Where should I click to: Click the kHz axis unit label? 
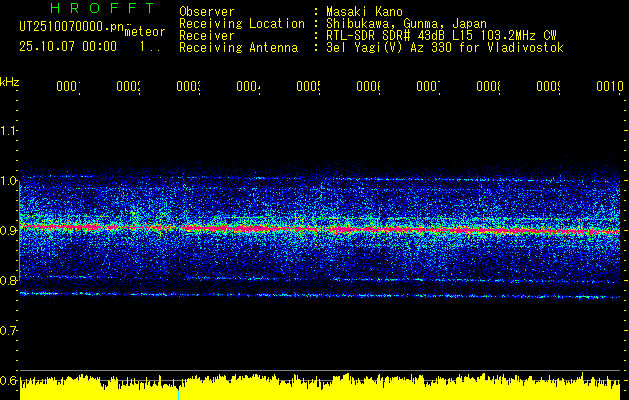[10, 82]
